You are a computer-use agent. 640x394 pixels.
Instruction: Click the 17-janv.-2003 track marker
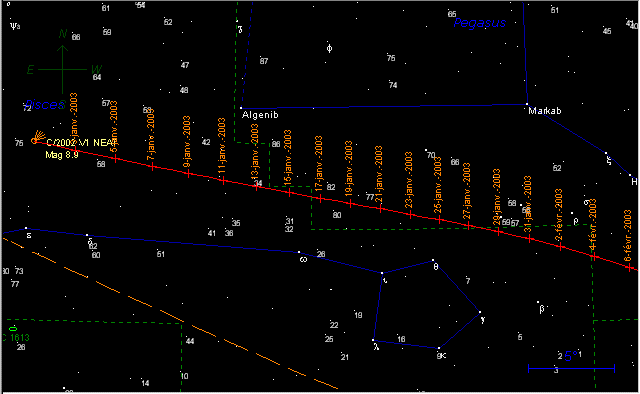click(x=320, y=199)
